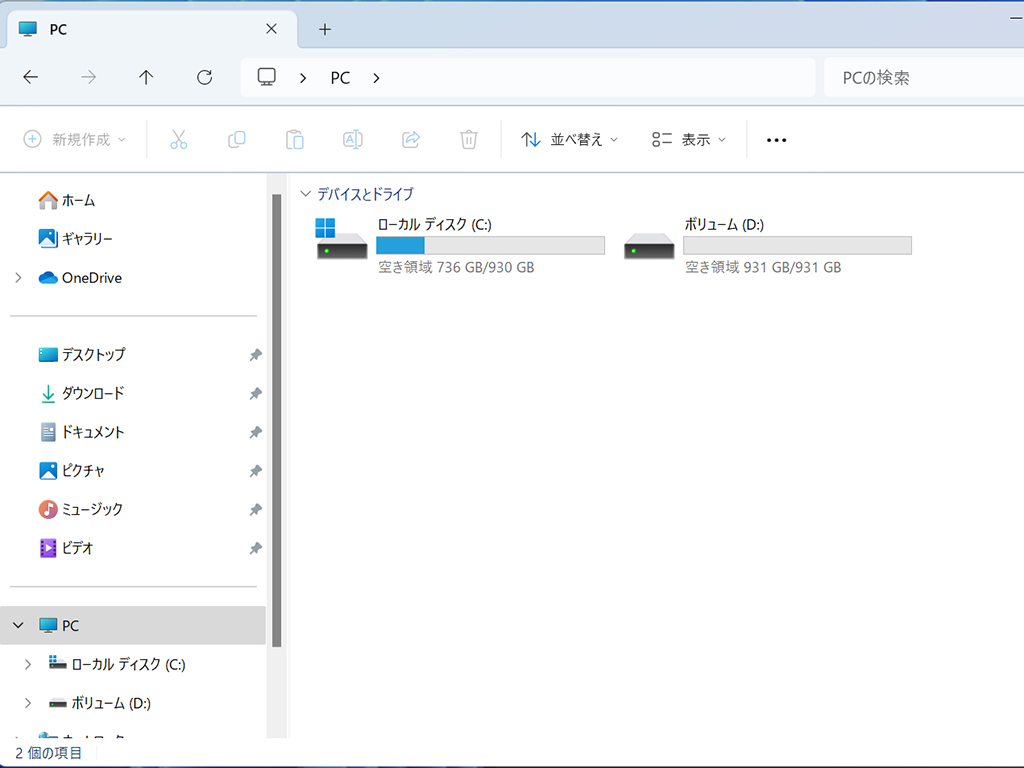Click the Refresh button
Image resolution: width=1024 pixels, height=768 pixels.
[x=204, y=78]
